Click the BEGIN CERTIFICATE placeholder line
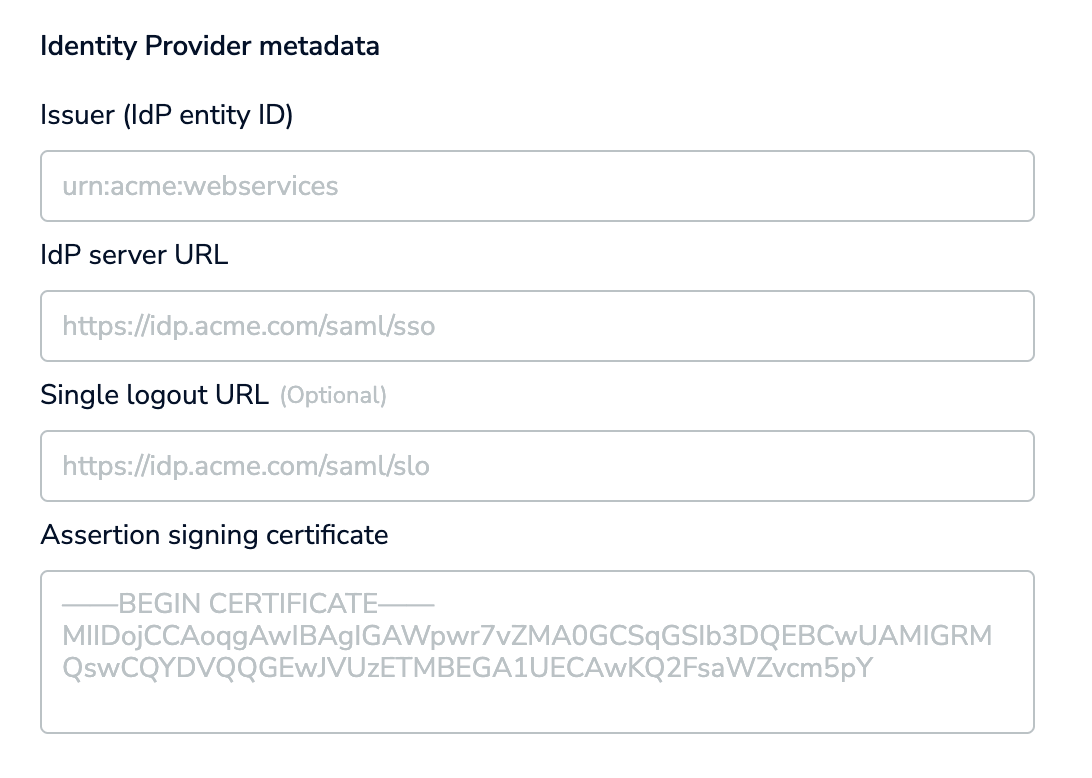The height and width of the screenshot is (778, 1092). coord(248,604)
